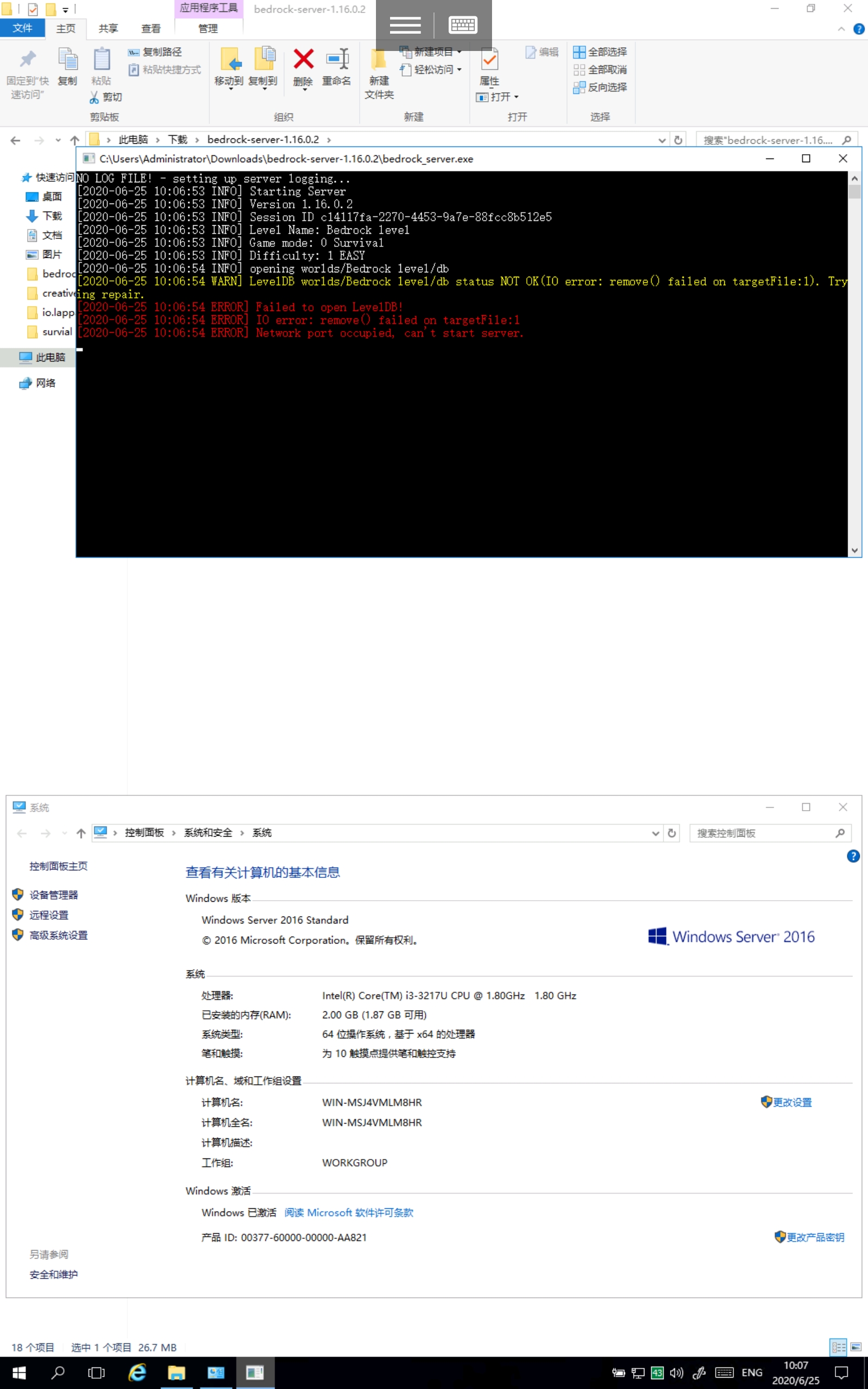The image size is (868, 1389).
Task: Read the Microsoft 软件许可条款 link
Action: click(348, 1212)
